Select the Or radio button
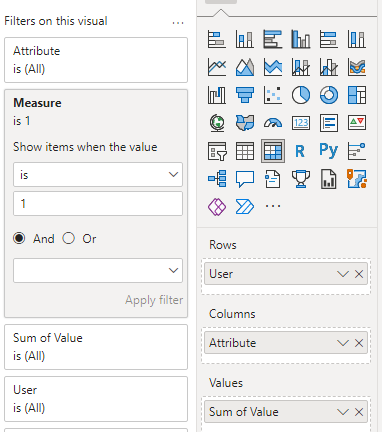382x432 pixels. (69, 238)
